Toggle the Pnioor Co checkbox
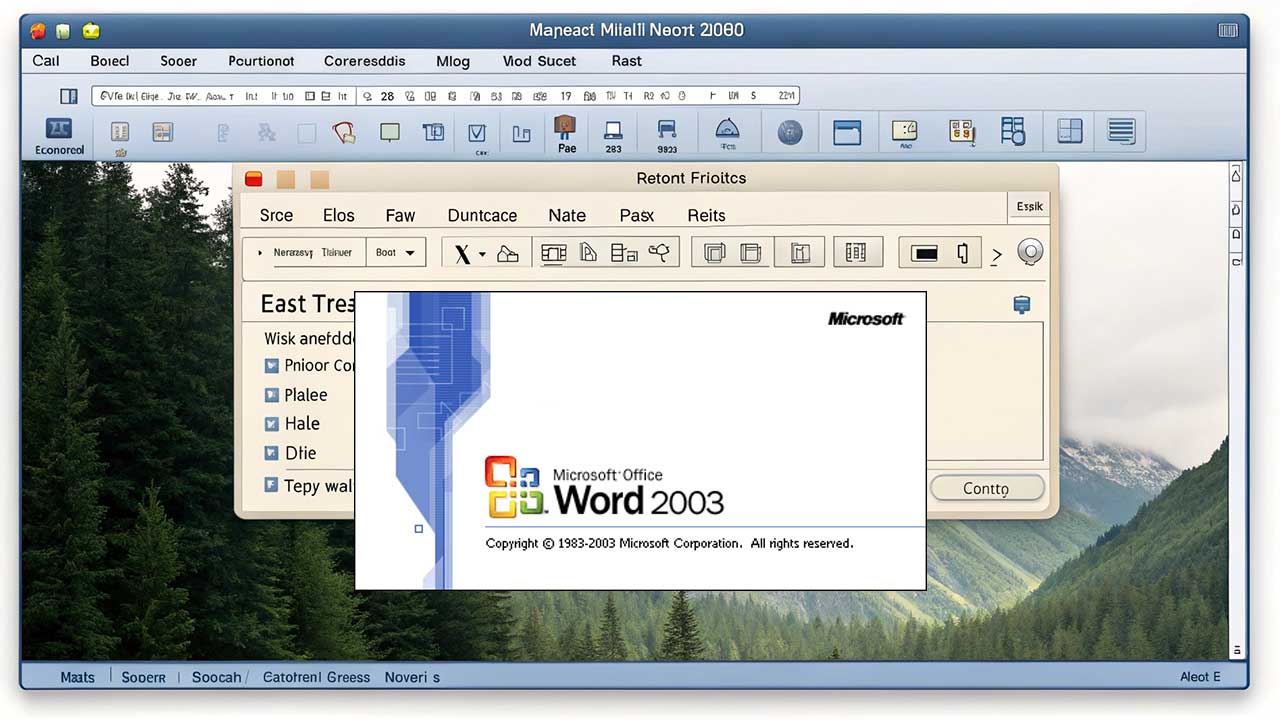 pos(271,366)
